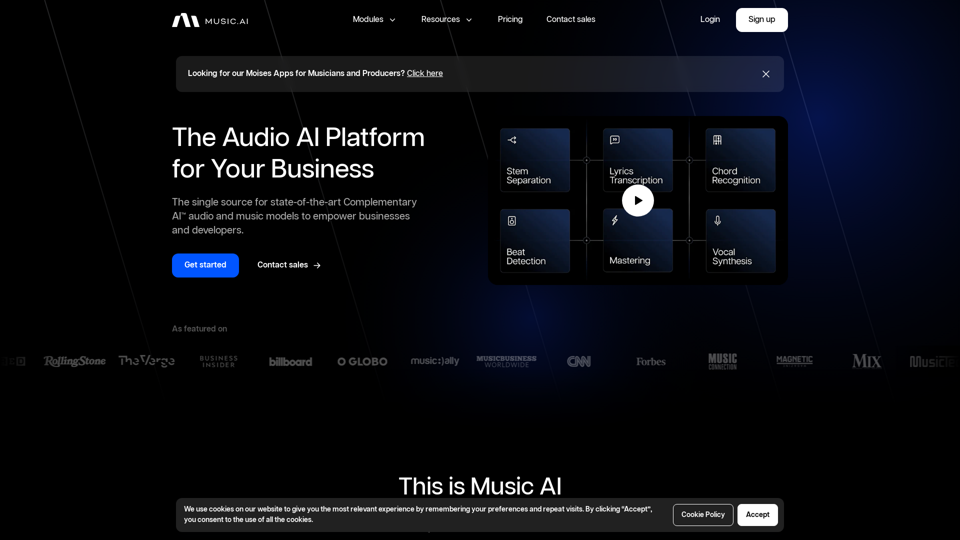Open the Cookie Policy
The height and width of the screenshot is (540, 960).
tap(703, 515)
